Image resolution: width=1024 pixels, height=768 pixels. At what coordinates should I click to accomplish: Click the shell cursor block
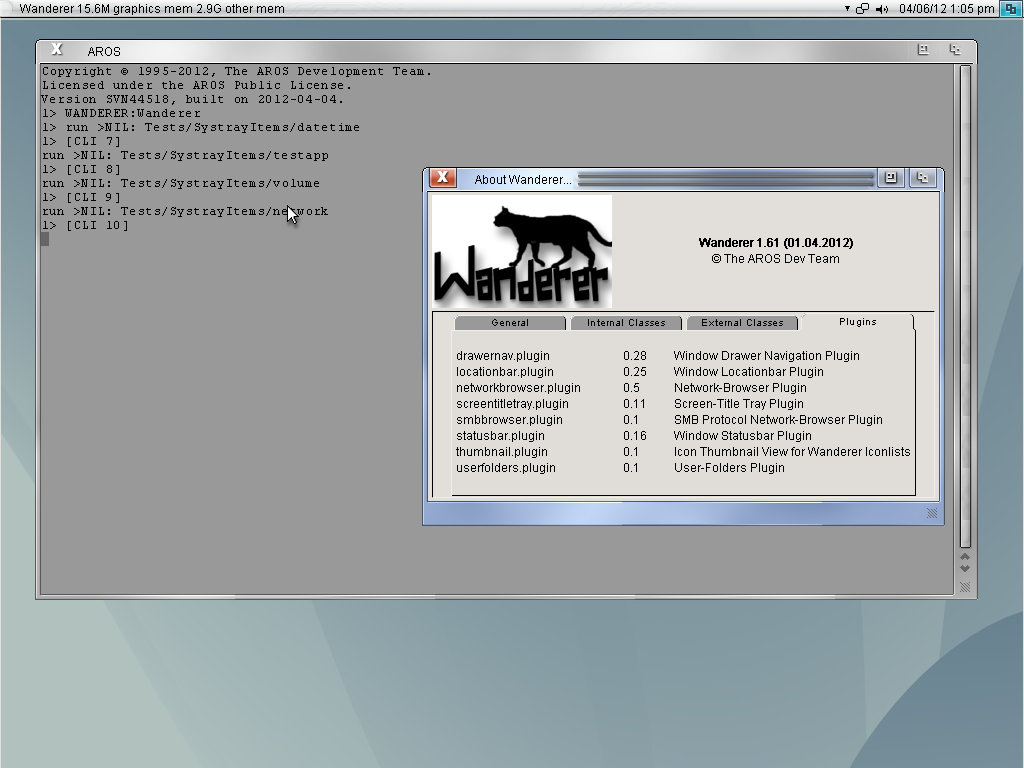point(45,239)
